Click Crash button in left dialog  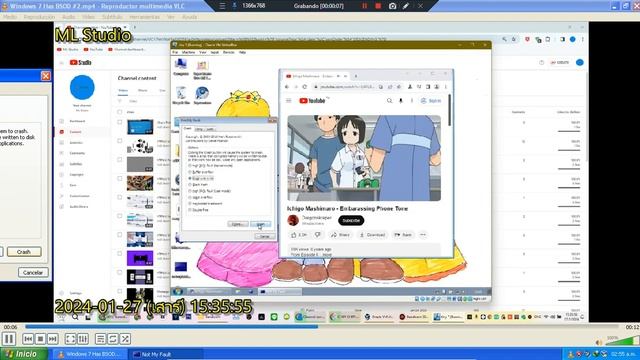click(24, 252)
